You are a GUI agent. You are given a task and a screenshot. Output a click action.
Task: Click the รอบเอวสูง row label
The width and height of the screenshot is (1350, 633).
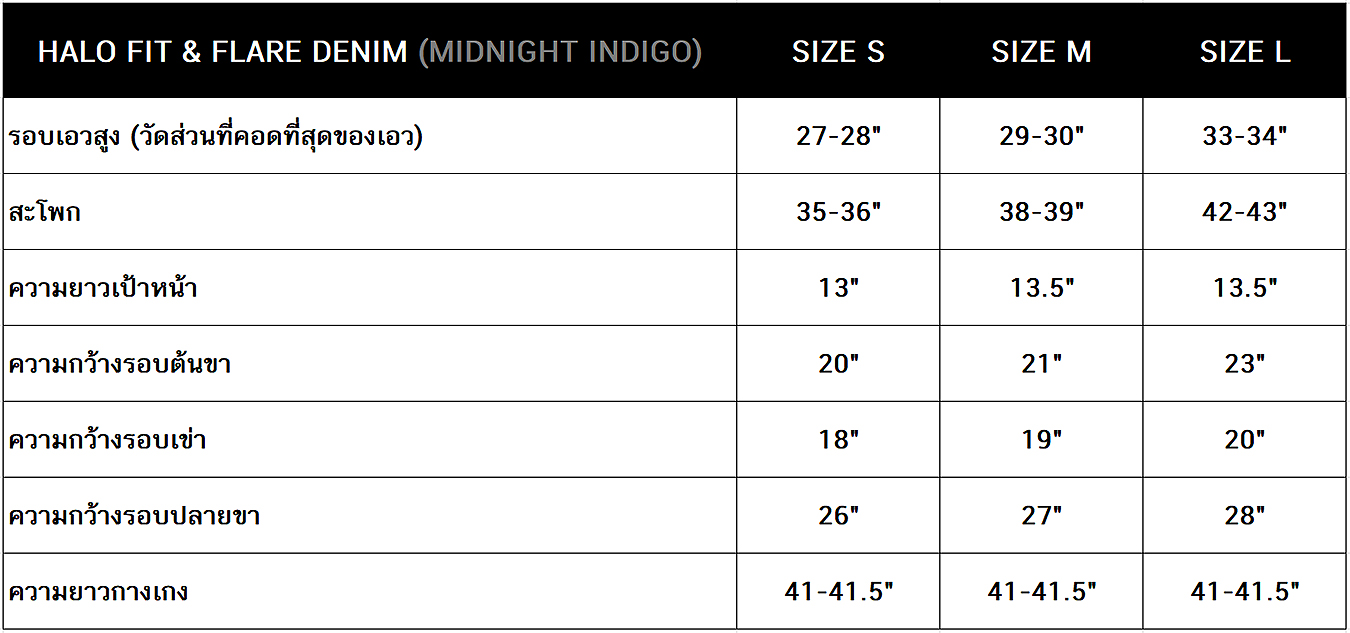[x=216, y=136]
